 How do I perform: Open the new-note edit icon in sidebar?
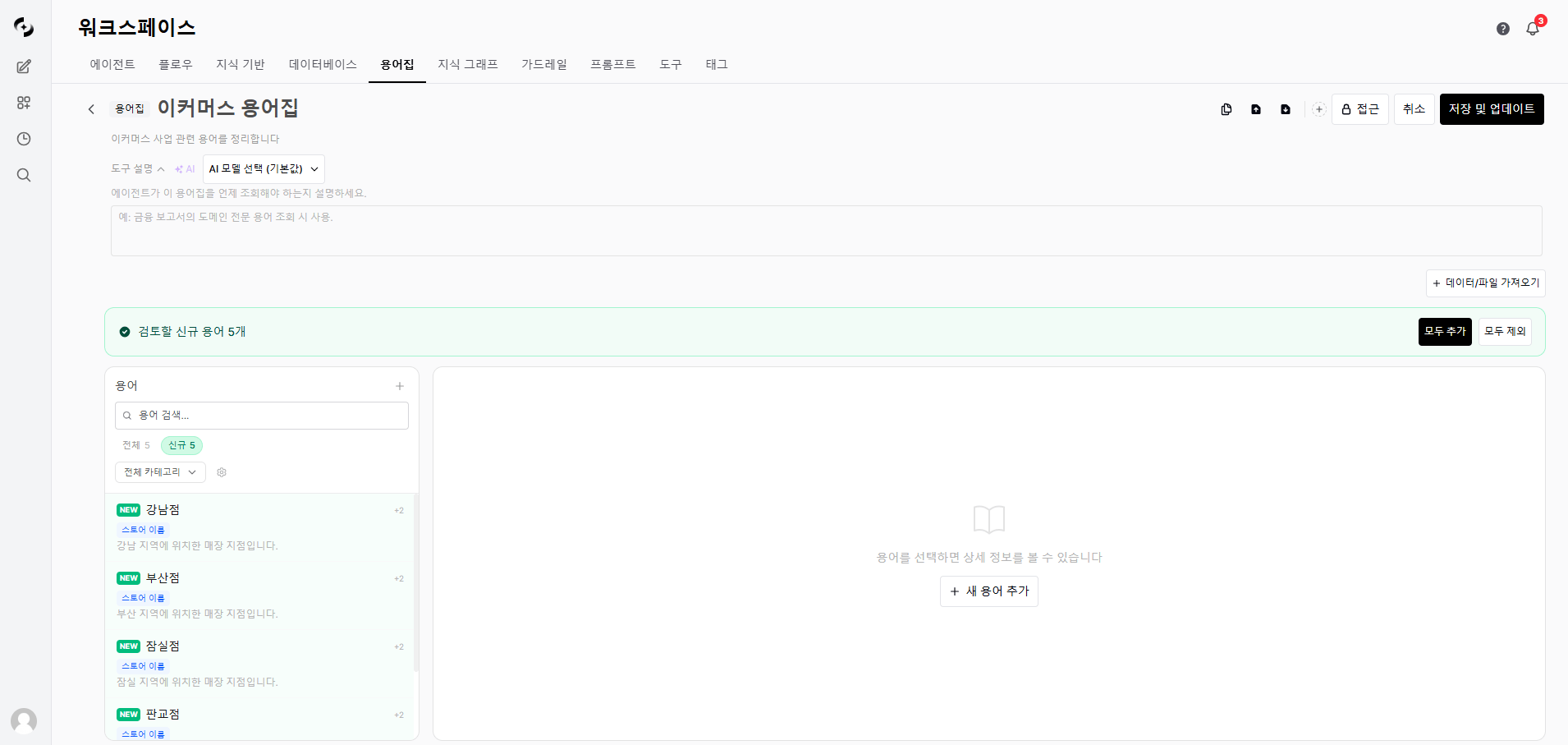24,67
